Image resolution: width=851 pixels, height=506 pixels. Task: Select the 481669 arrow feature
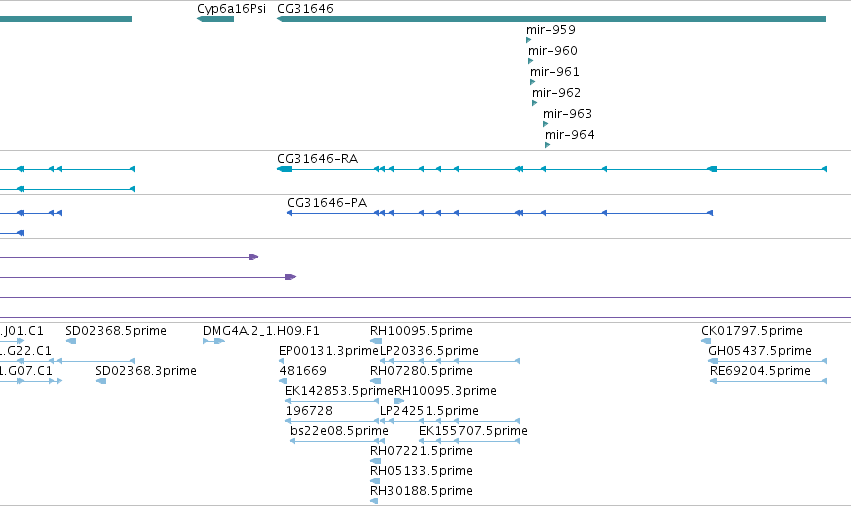tap(283, 381)
